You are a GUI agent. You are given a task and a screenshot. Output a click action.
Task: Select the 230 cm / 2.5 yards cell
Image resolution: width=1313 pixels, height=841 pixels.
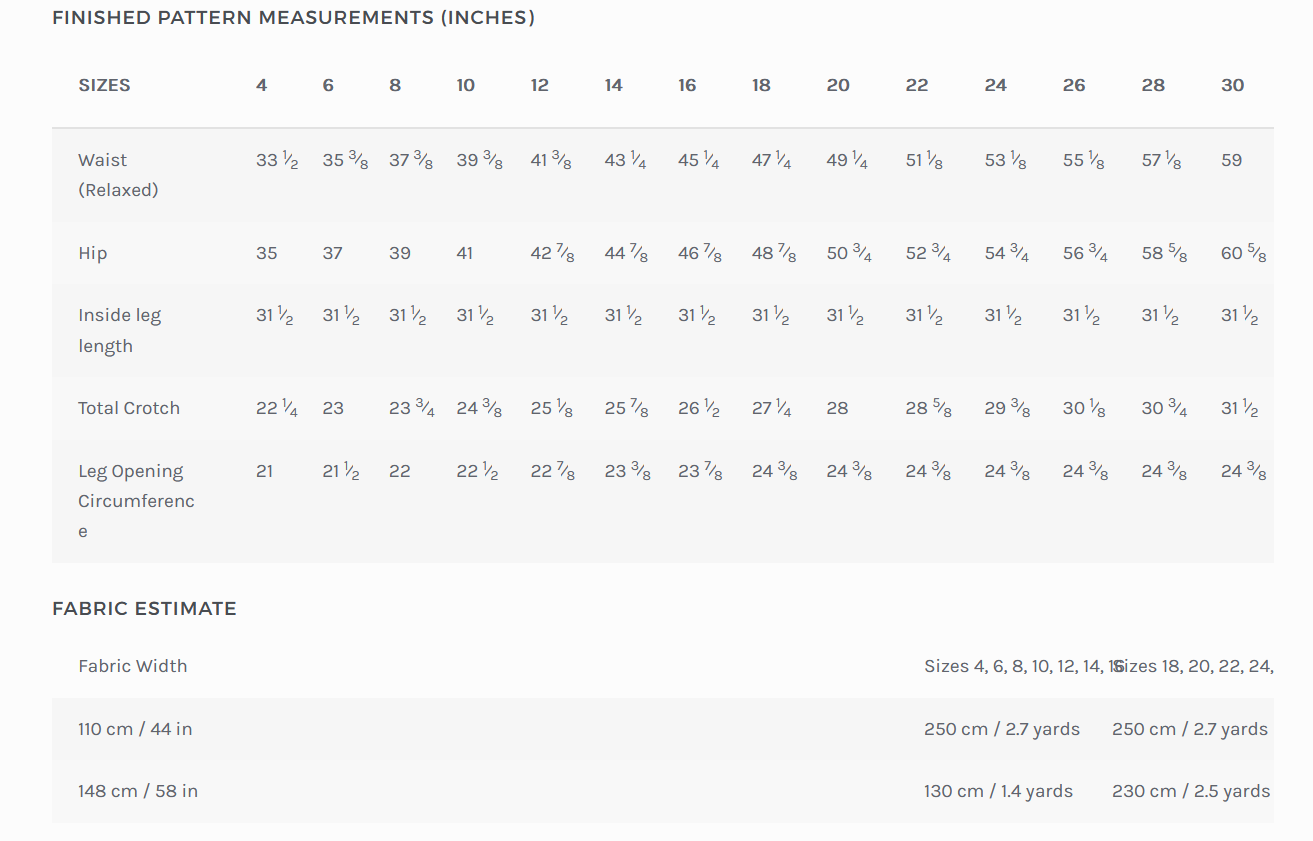1190,791
